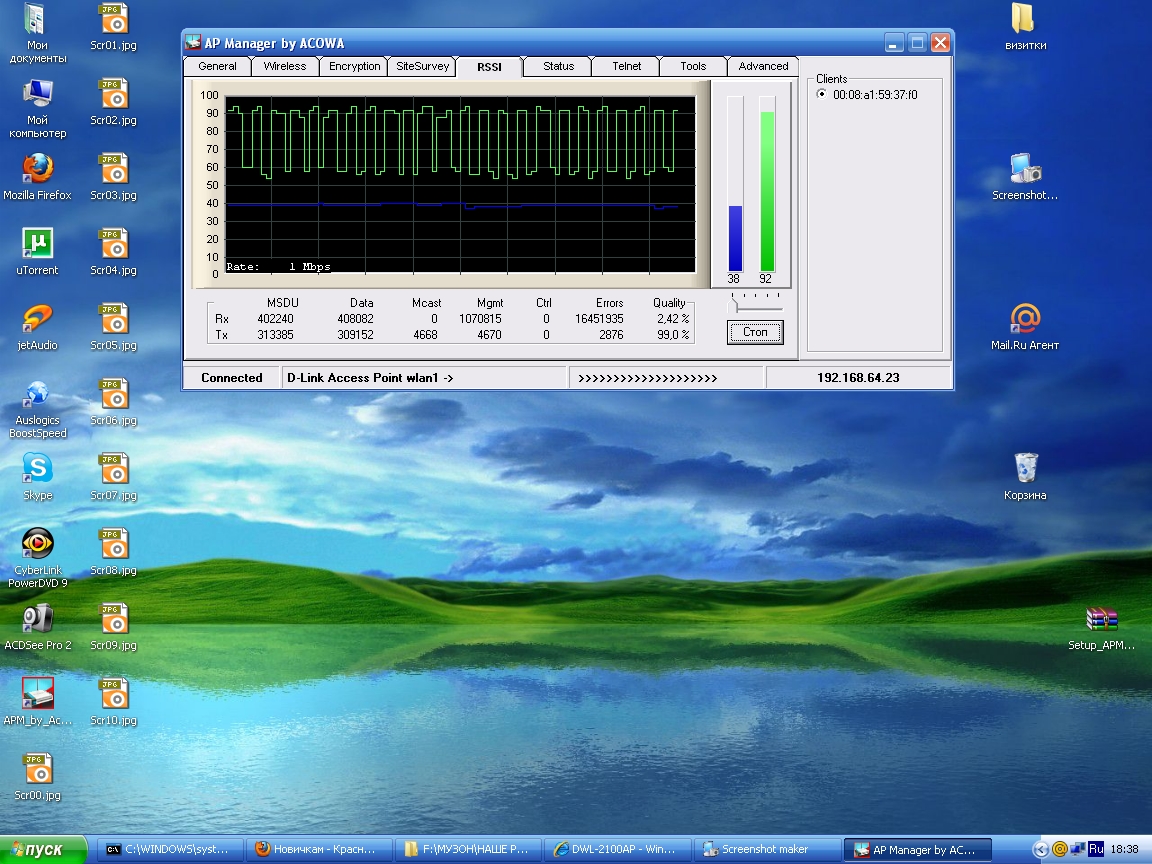1152x864 pixels.
Task: Click the Пуск start button
Action: [38, 850]
